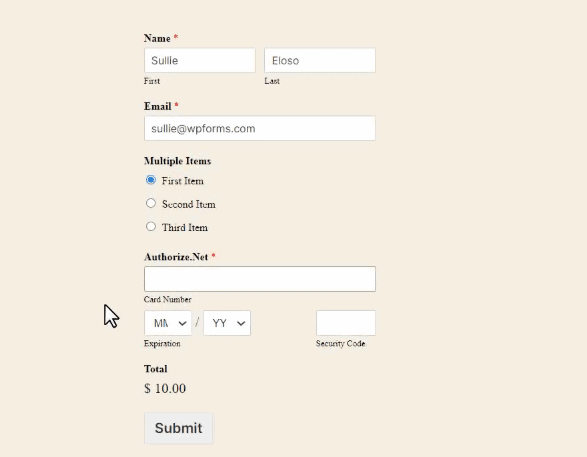This screenshot has width=587, height=457.
Task: Click the Card Number input field
Action: pyautogui.click(x=260, y=279)
